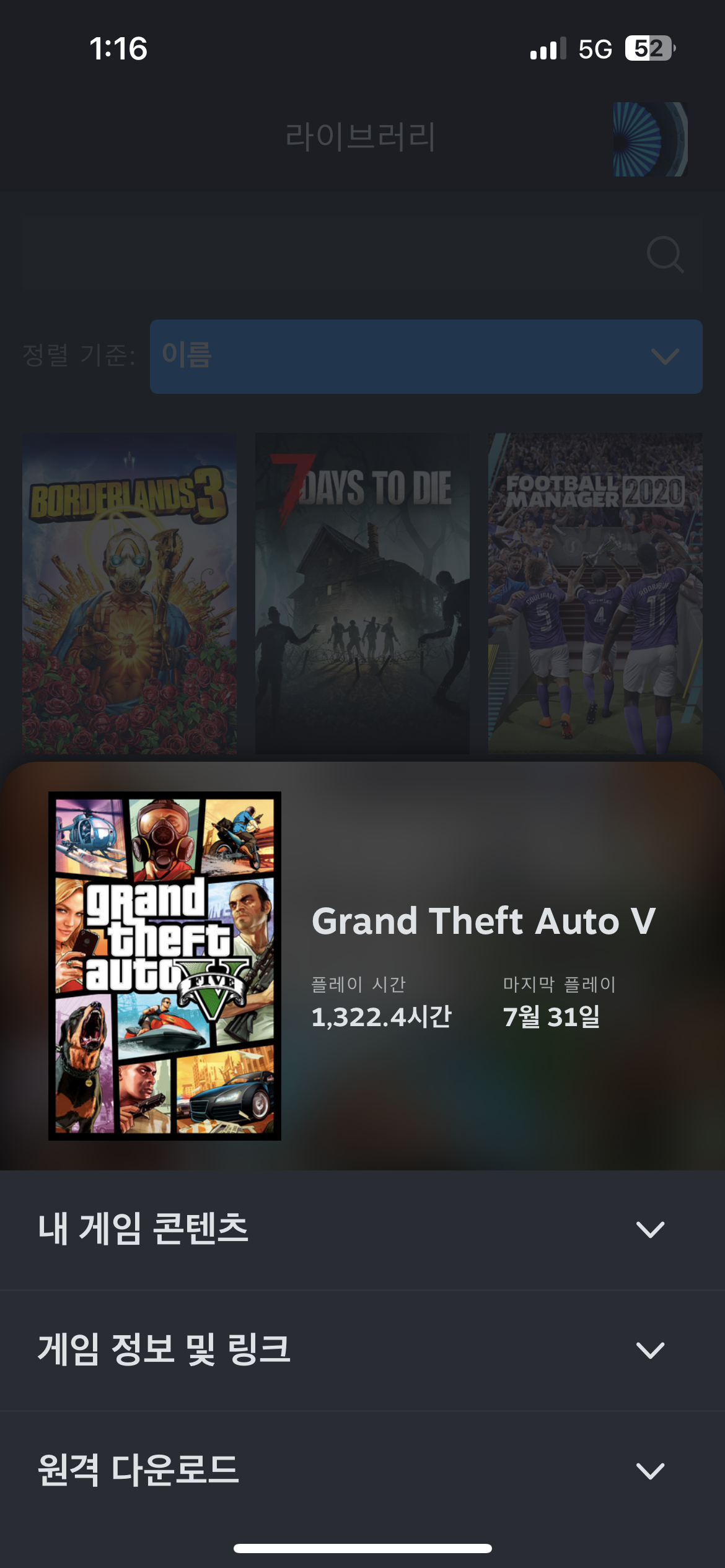
Task: Click the sort dropdown chevron arrow
Action: [666, 357]
